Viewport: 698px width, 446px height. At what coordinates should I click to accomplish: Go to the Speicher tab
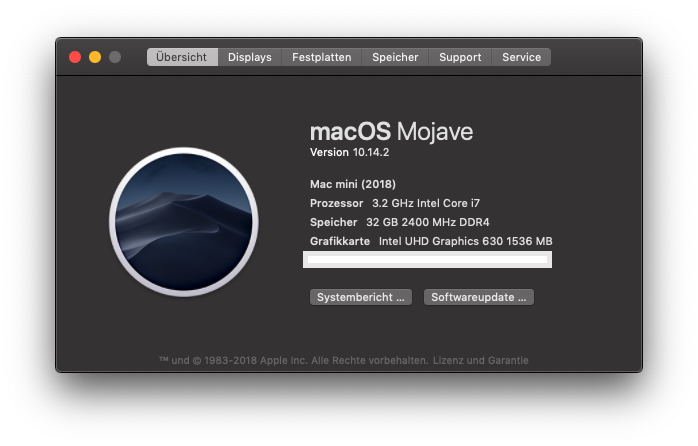pyautogui.click(x=395, y=57)
